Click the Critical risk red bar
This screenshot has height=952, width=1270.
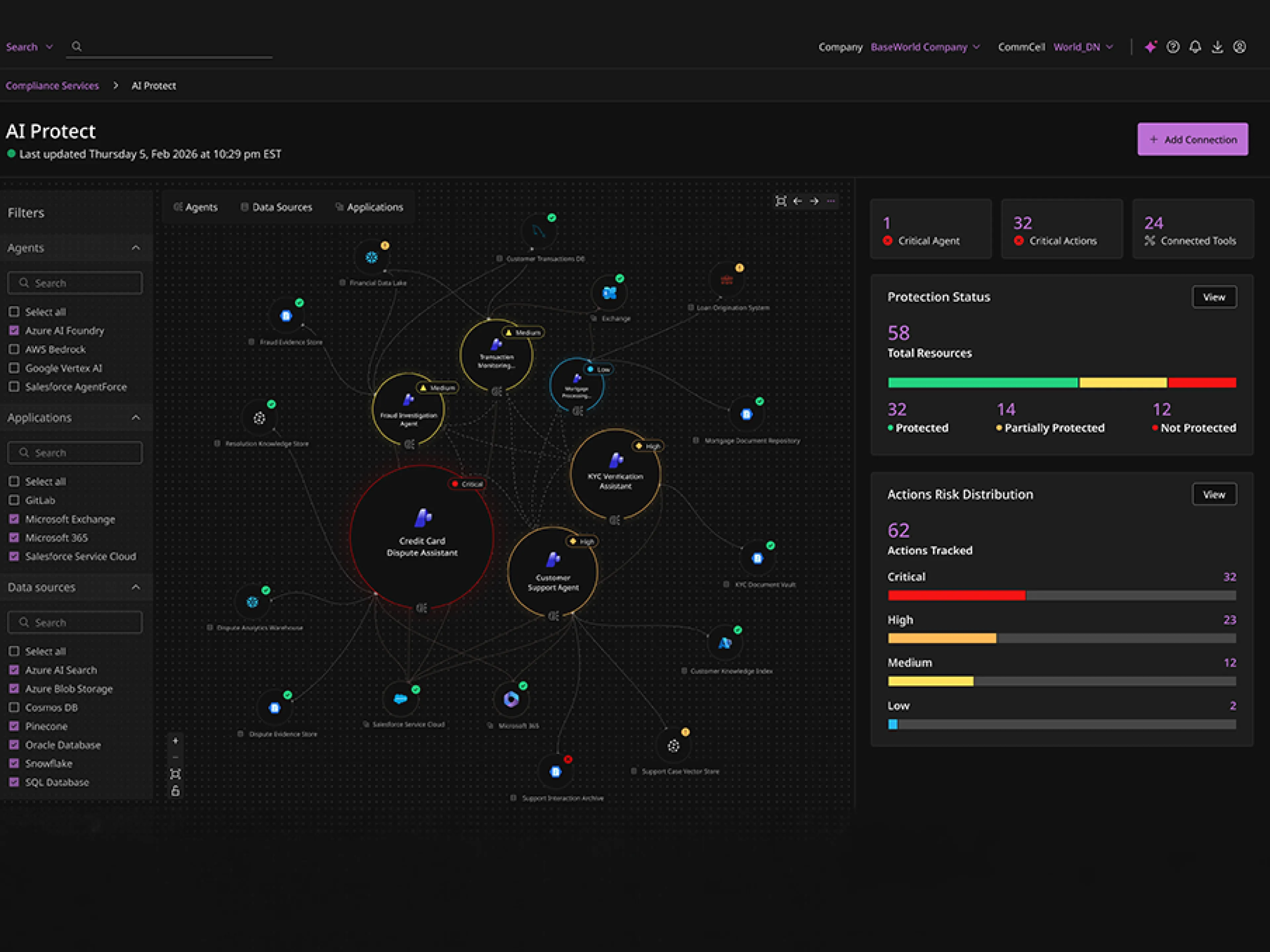[x=956, y=596]
